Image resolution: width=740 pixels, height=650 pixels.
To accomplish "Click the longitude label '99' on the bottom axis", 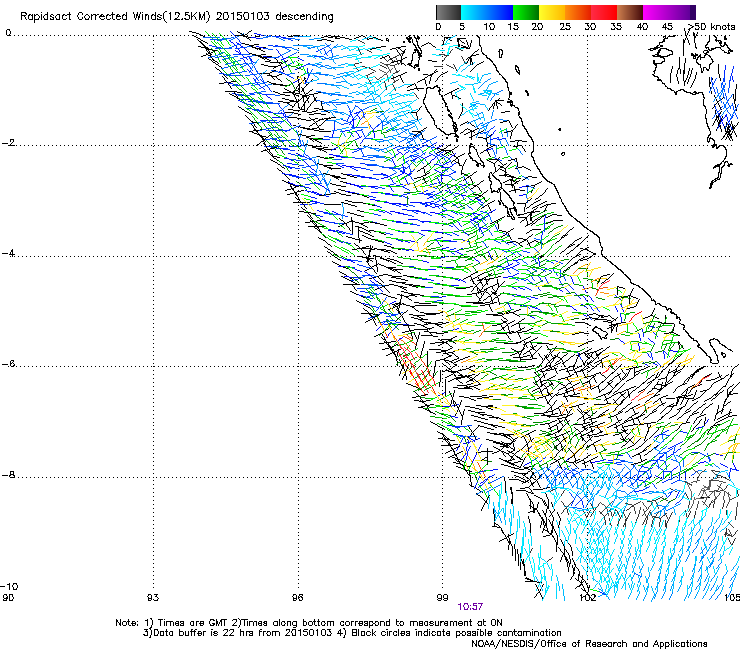I will click(x=442, y=598).
